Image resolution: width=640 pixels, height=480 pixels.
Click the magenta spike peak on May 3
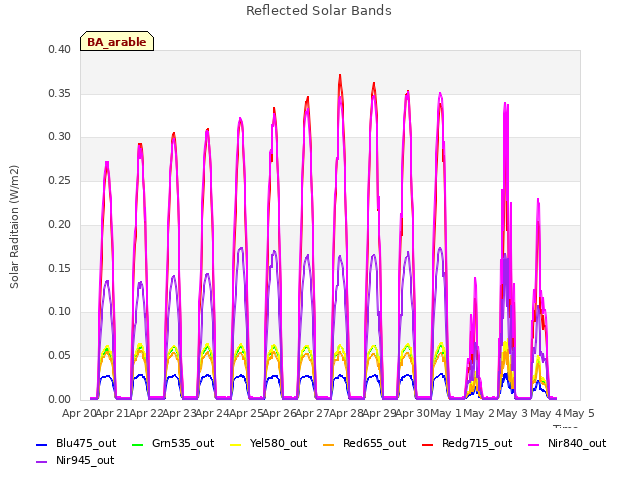point(505,103)
